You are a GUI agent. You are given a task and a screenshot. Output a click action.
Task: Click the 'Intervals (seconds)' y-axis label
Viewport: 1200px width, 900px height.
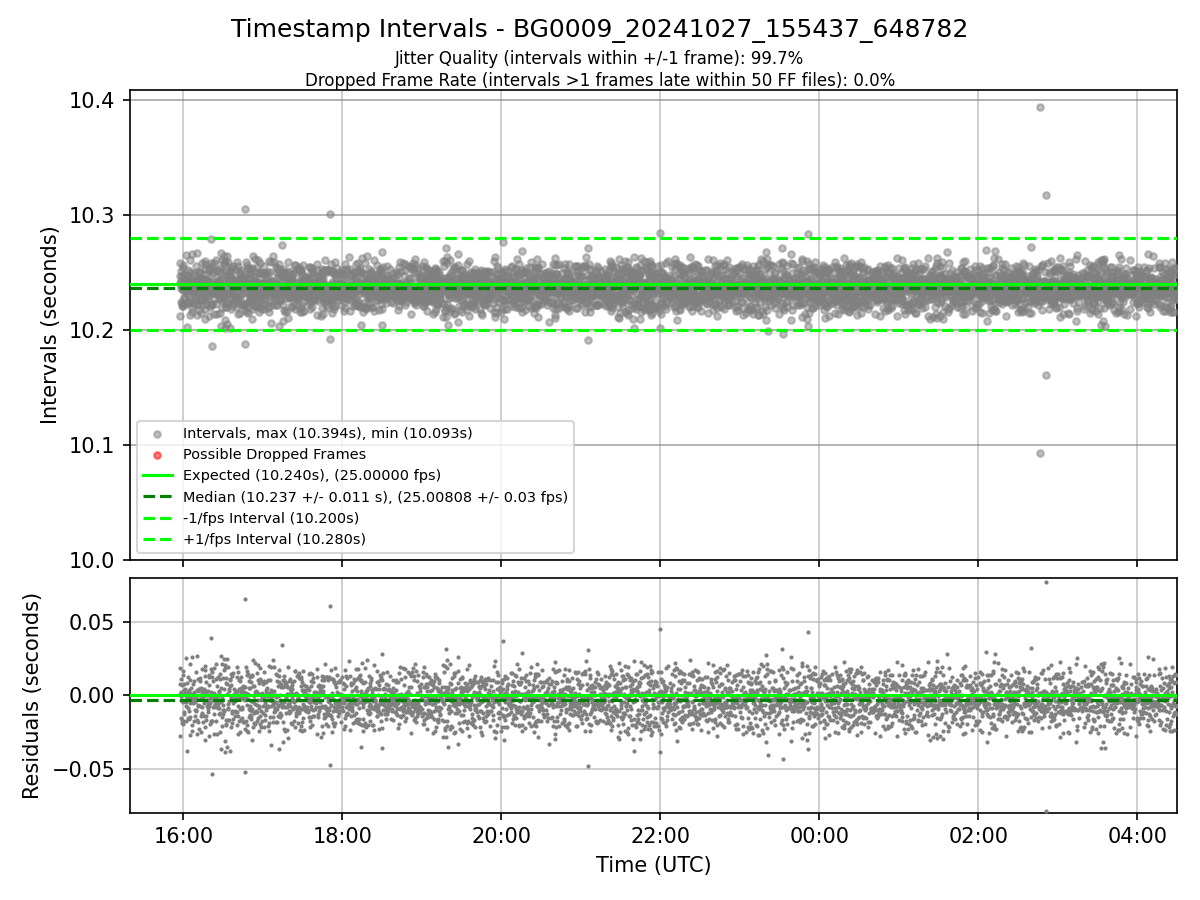click(50, 325)
